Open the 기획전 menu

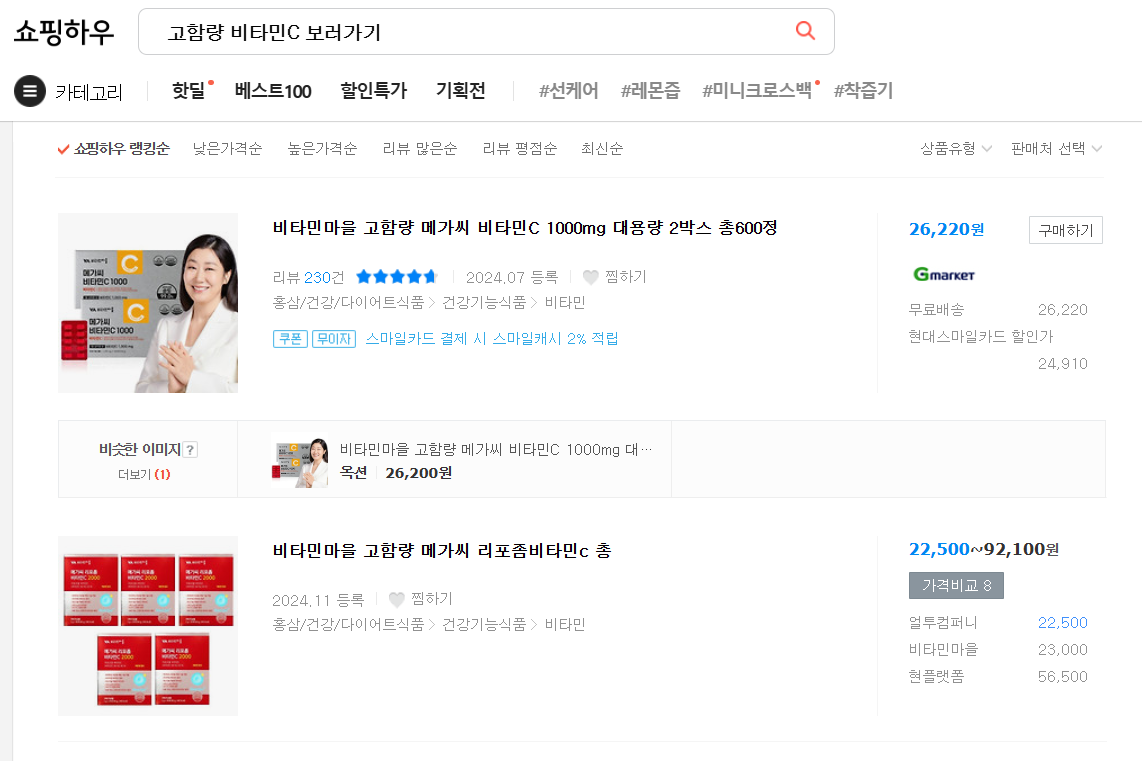point(460,91)
